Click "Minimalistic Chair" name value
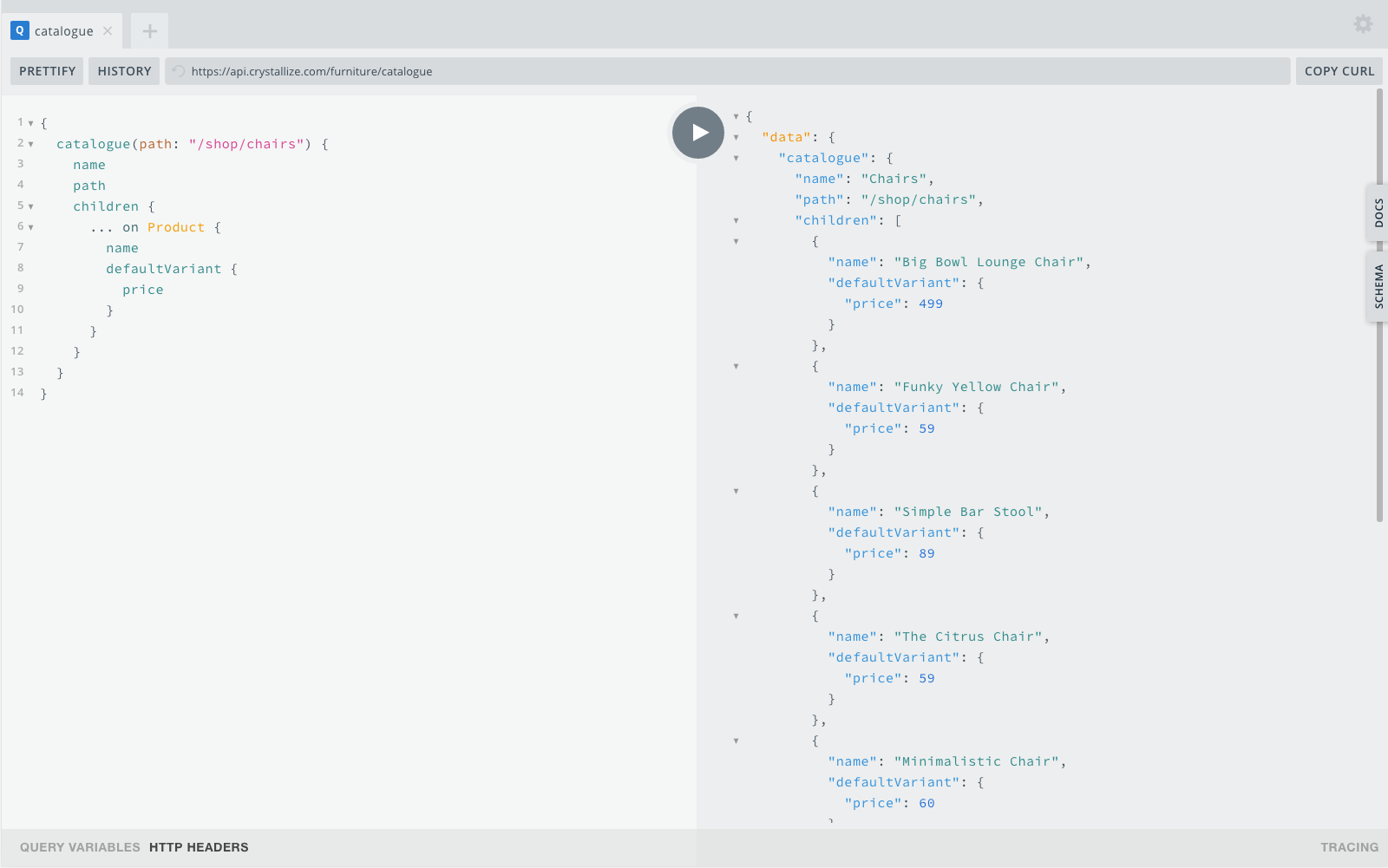This screenshot has height=868, width=1388. point(977,761)
